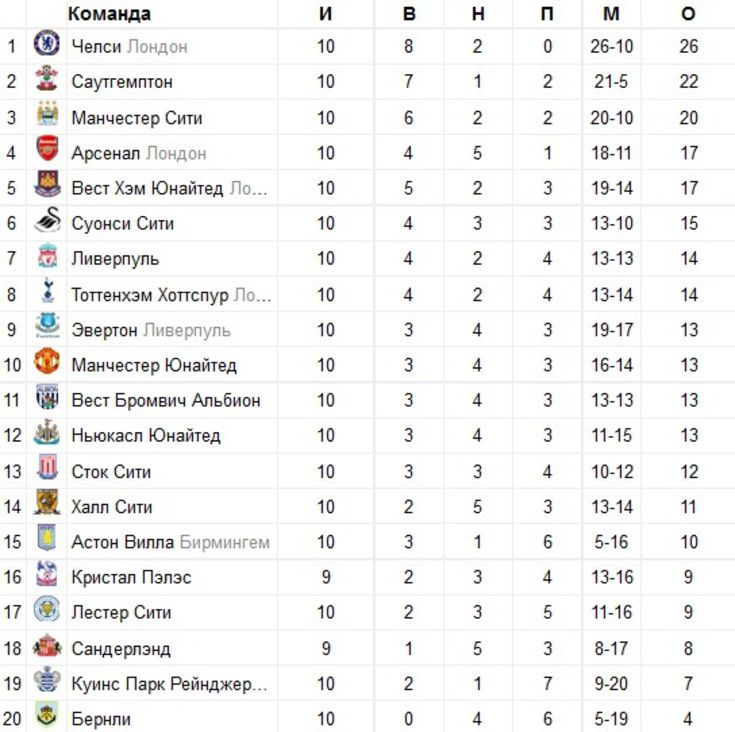The image size is (735, 732).
Task: Select the Swansea City swan logo
Action: (48, 219)
